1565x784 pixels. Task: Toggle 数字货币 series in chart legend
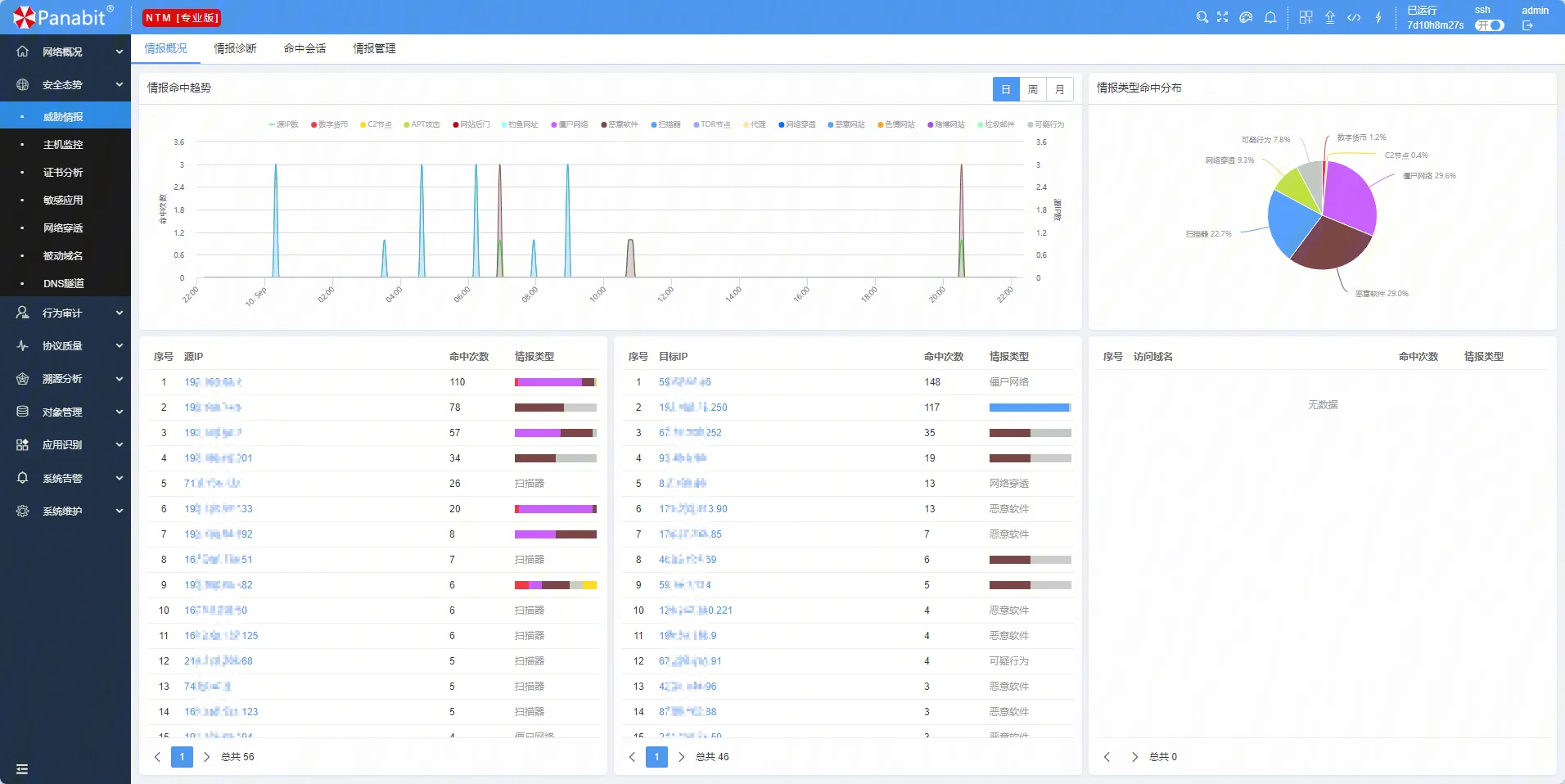[329, 124]
